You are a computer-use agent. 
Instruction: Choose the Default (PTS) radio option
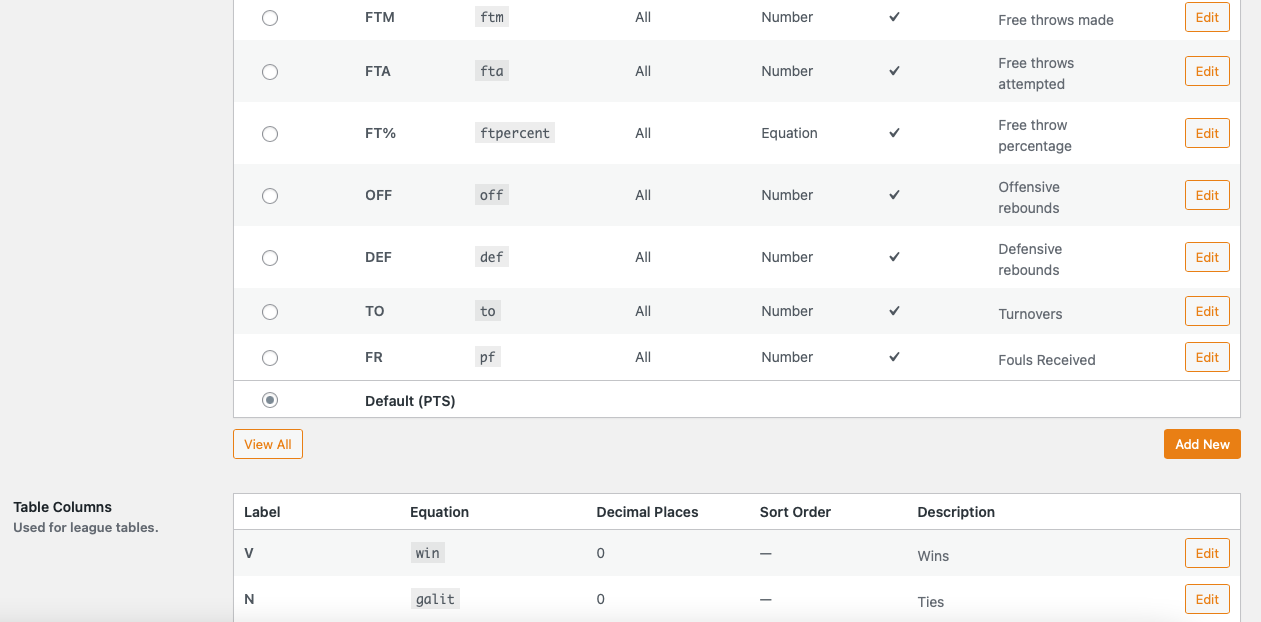(x=270, y=400)
